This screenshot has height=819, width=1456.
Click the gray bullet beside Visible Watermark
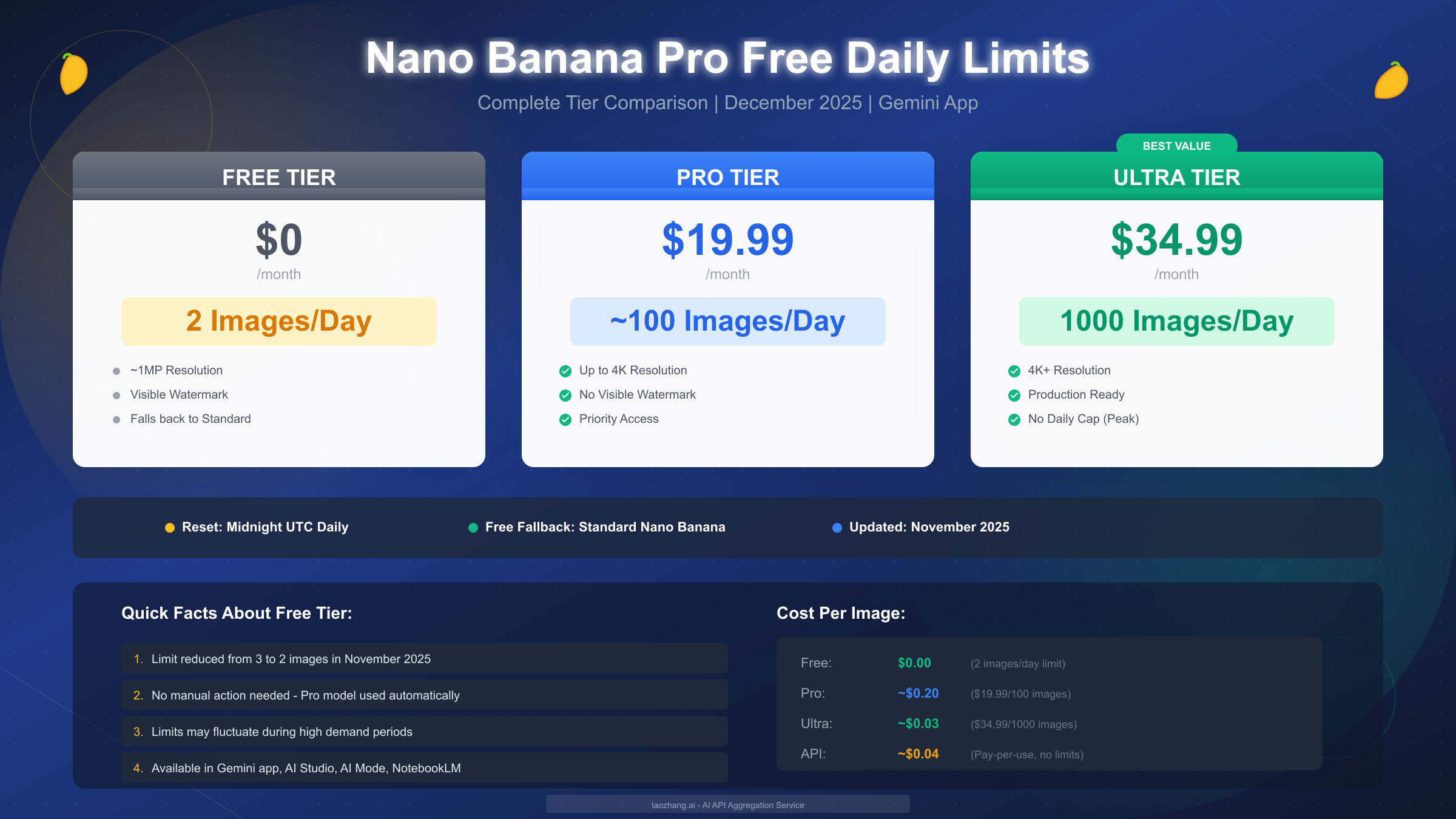click(116, 396)
